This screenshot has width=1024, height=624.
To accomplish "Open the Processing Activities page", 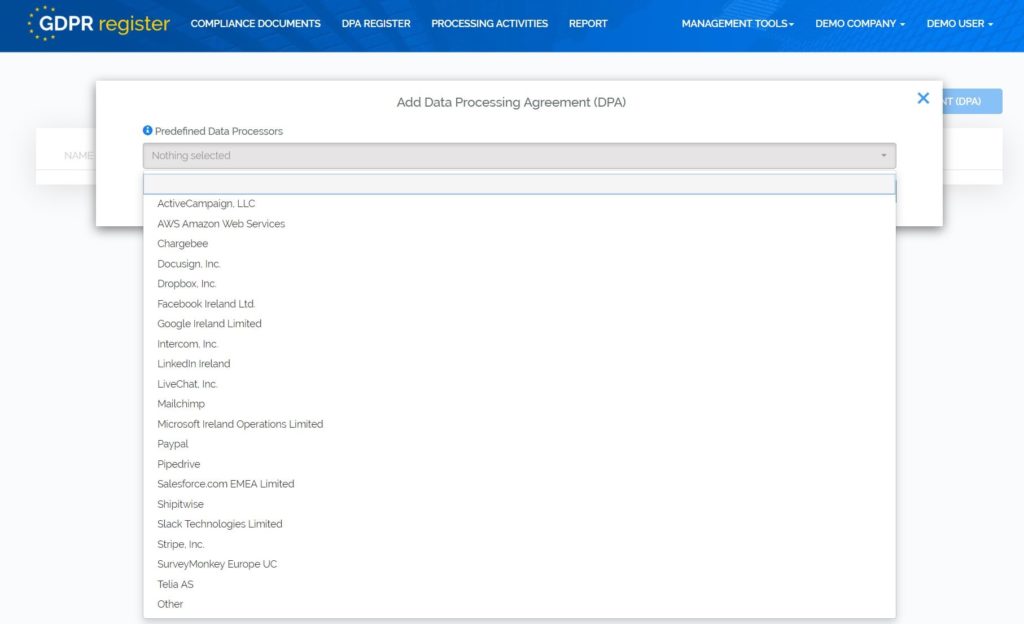I will 488,23.
